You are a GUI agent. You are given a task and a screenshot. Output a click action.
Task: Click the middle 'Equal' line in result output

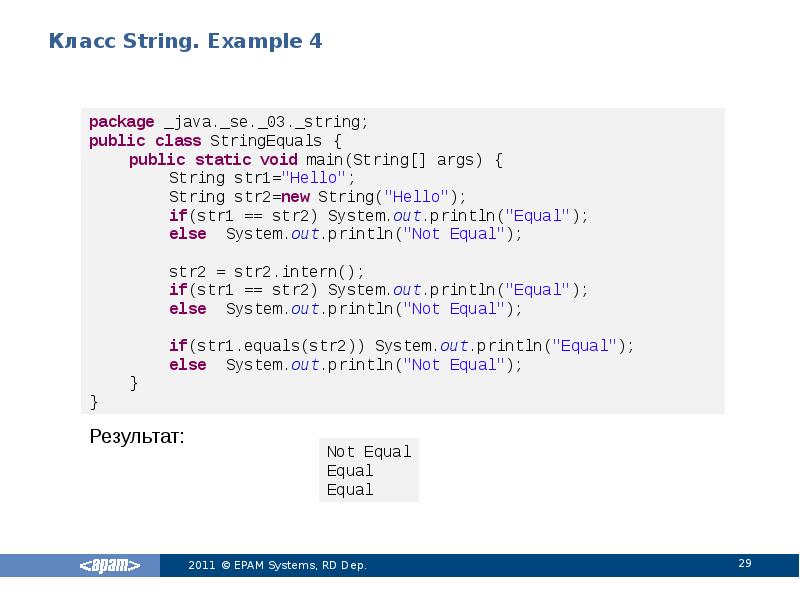pos(350,471)
